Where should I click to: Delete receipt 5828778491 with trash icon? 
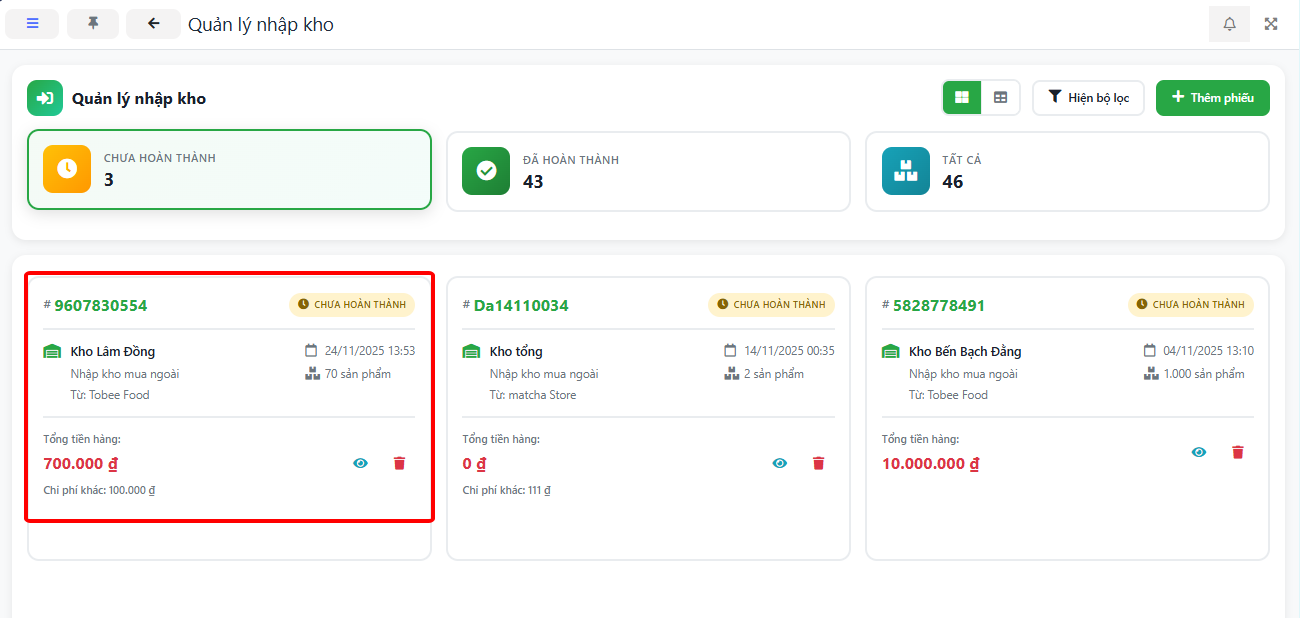pos(1237,452)
